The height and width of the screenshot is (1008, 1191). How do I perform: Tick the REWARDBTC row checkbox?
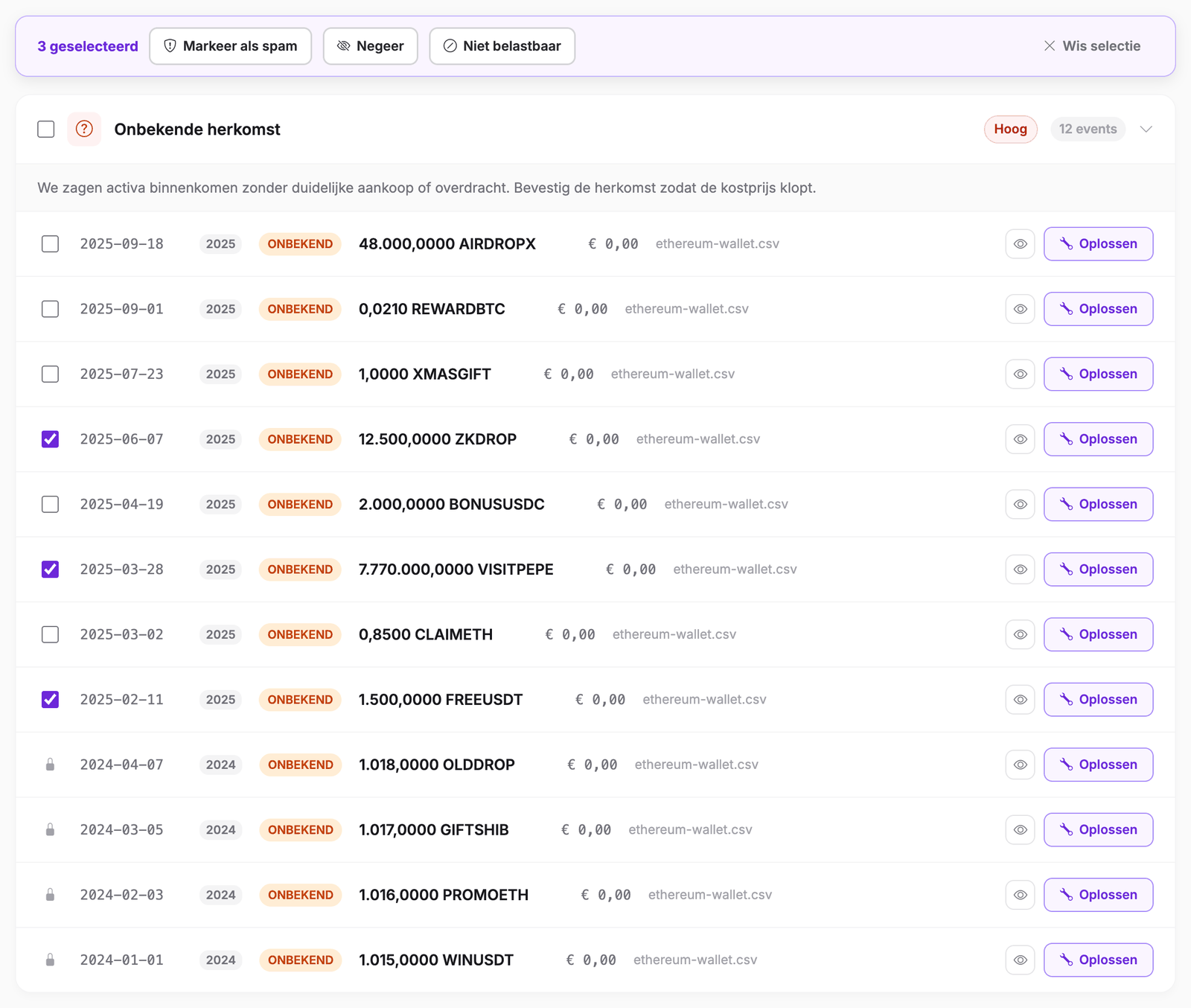click(x=50, y=309)
